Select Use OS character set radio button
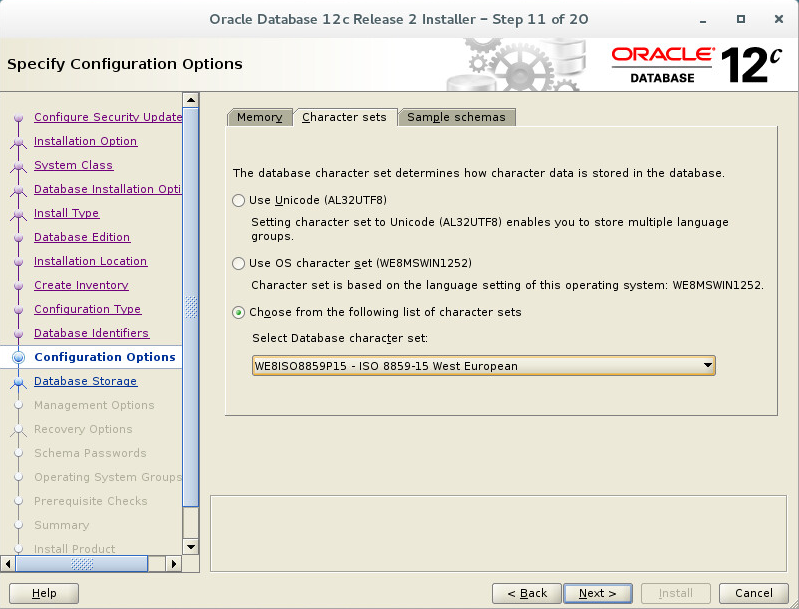This screenshot has width=799, height=609. pos(238,263)
